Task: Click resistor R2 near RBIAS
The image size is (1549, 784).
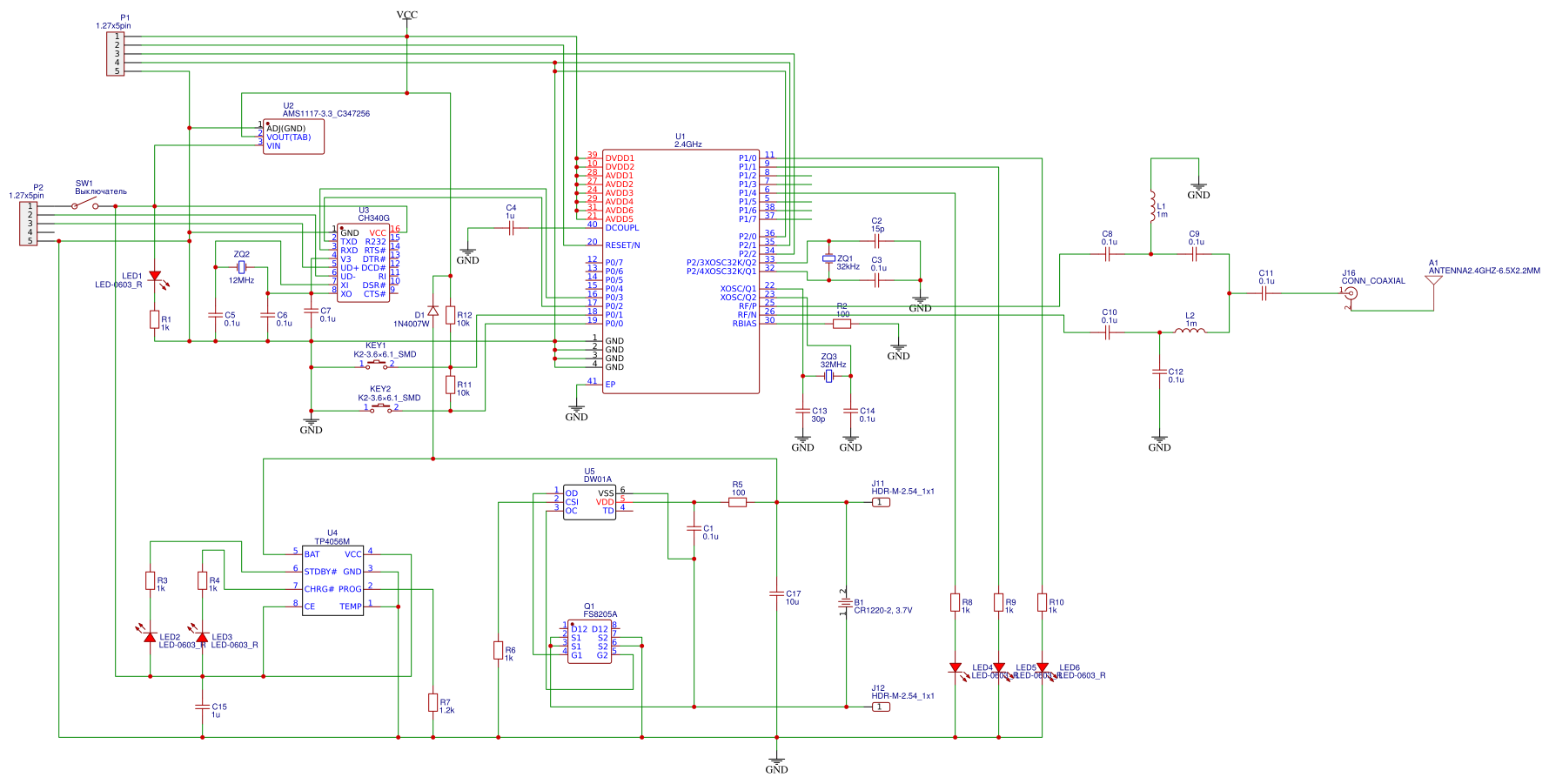Action: tap(842, 324)
